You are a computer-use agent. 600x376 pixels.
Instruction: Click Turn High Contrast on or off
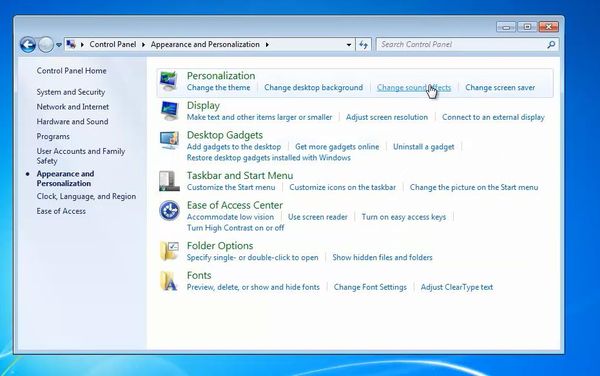click(x=235, y=228)
